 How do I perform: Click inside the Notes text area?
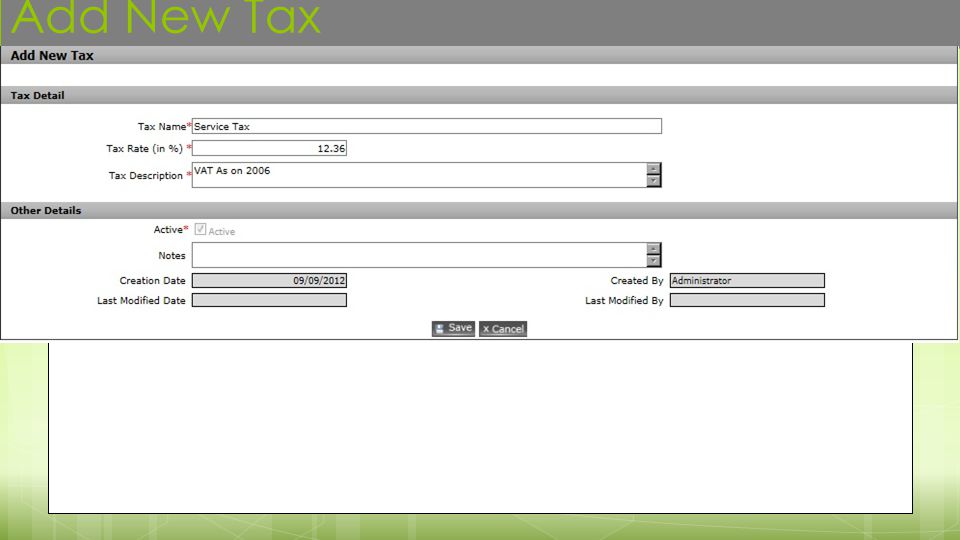[419, 255]
